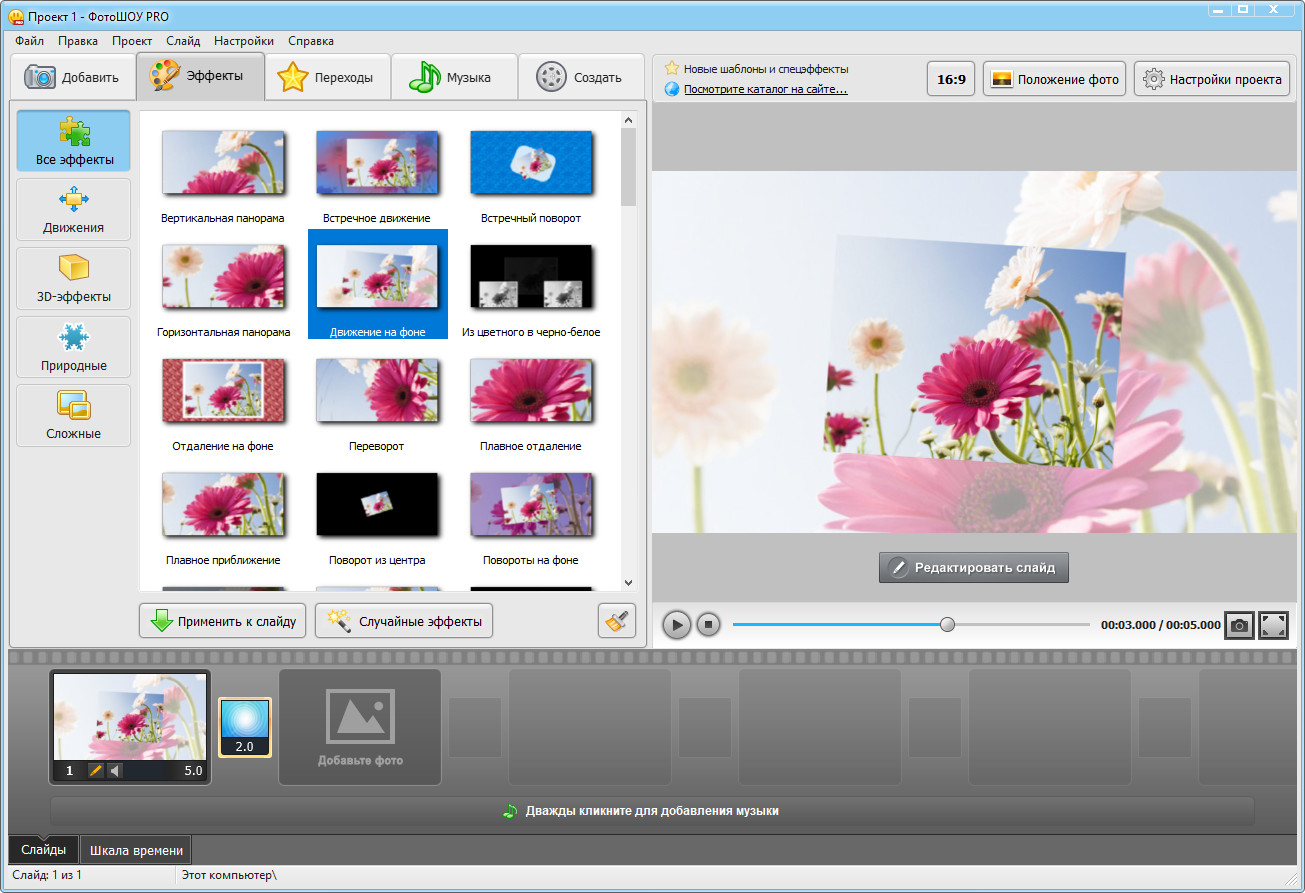Click the clear effects brush icon

point(616,621)
